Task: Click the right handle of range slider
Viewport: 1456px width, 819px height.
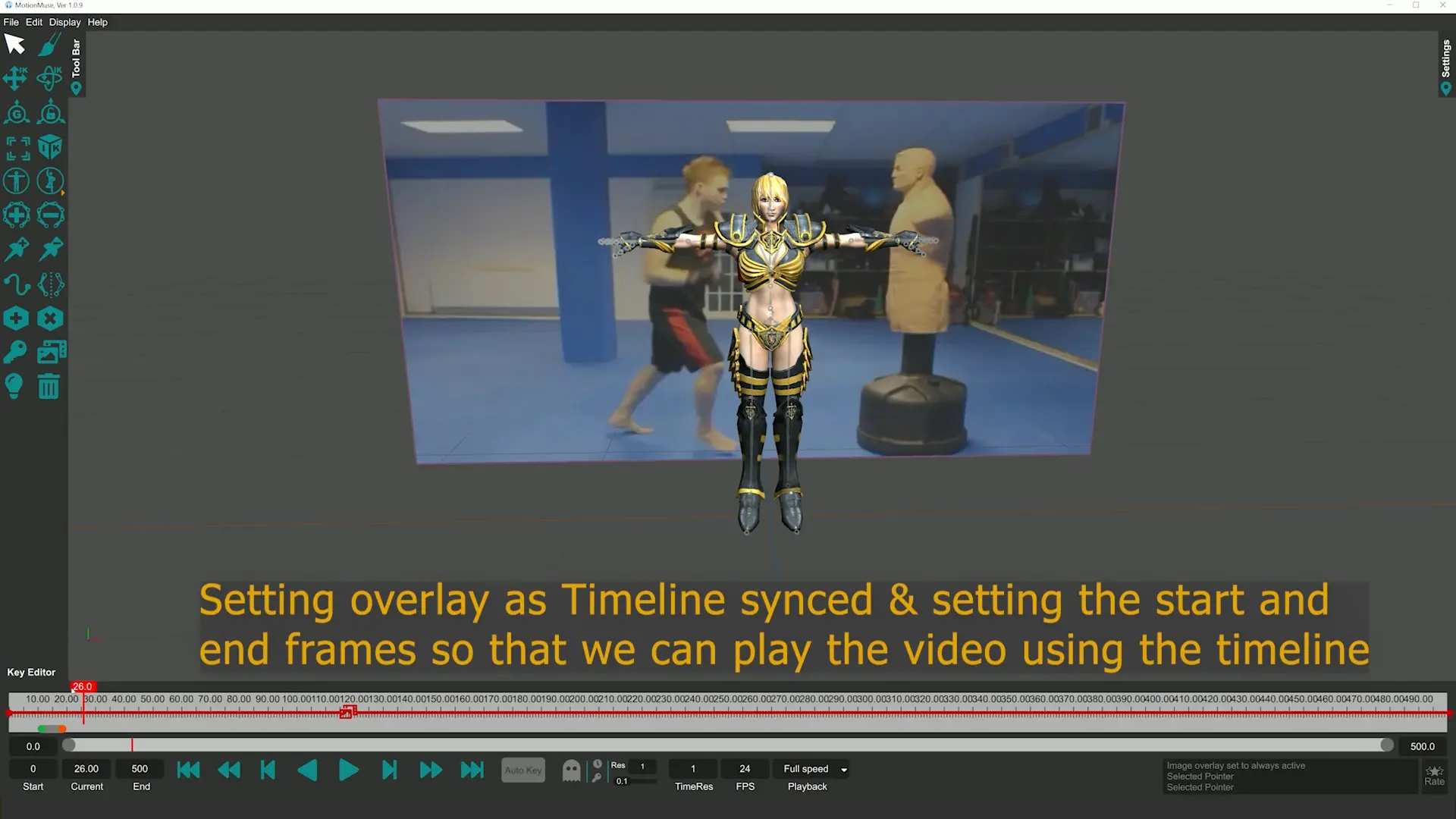Action: tap(1386, 745)
